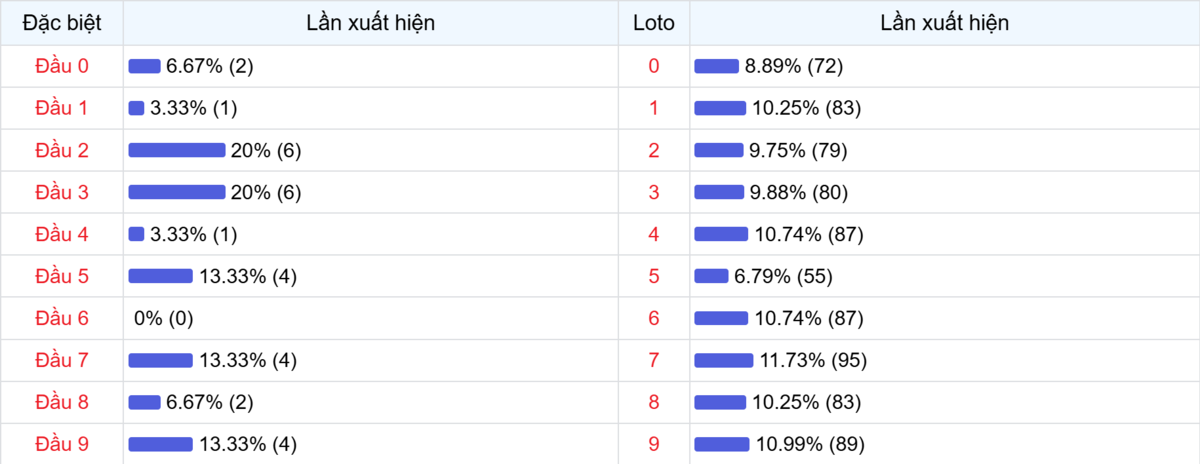Click the "Đặc biệt" column header
1200x464 pixels.
(62, 23)
